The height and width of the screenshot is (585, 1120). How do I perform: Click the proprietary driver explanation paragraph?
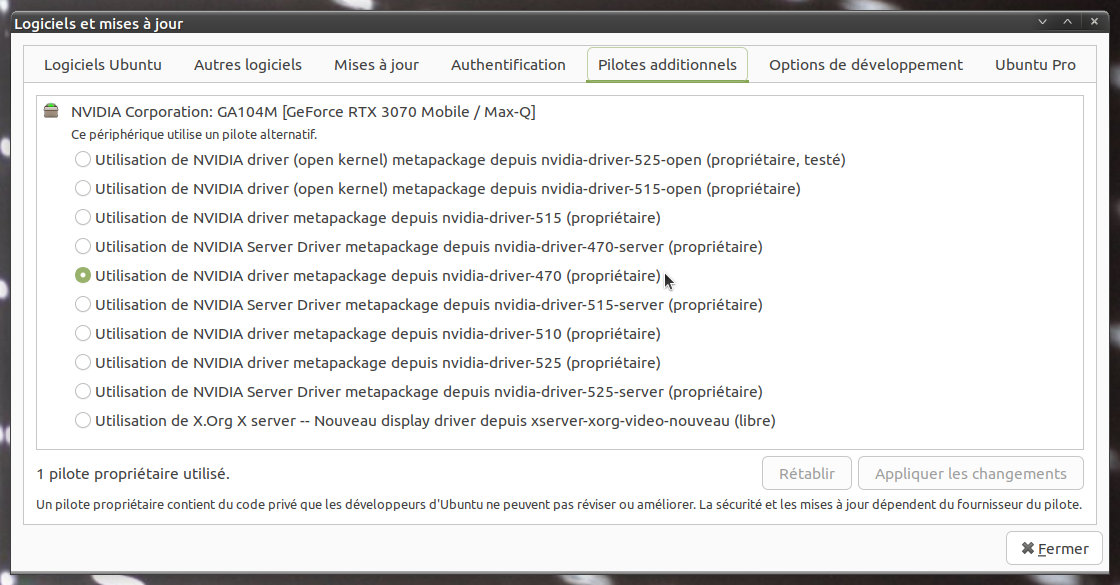(559, 504)
